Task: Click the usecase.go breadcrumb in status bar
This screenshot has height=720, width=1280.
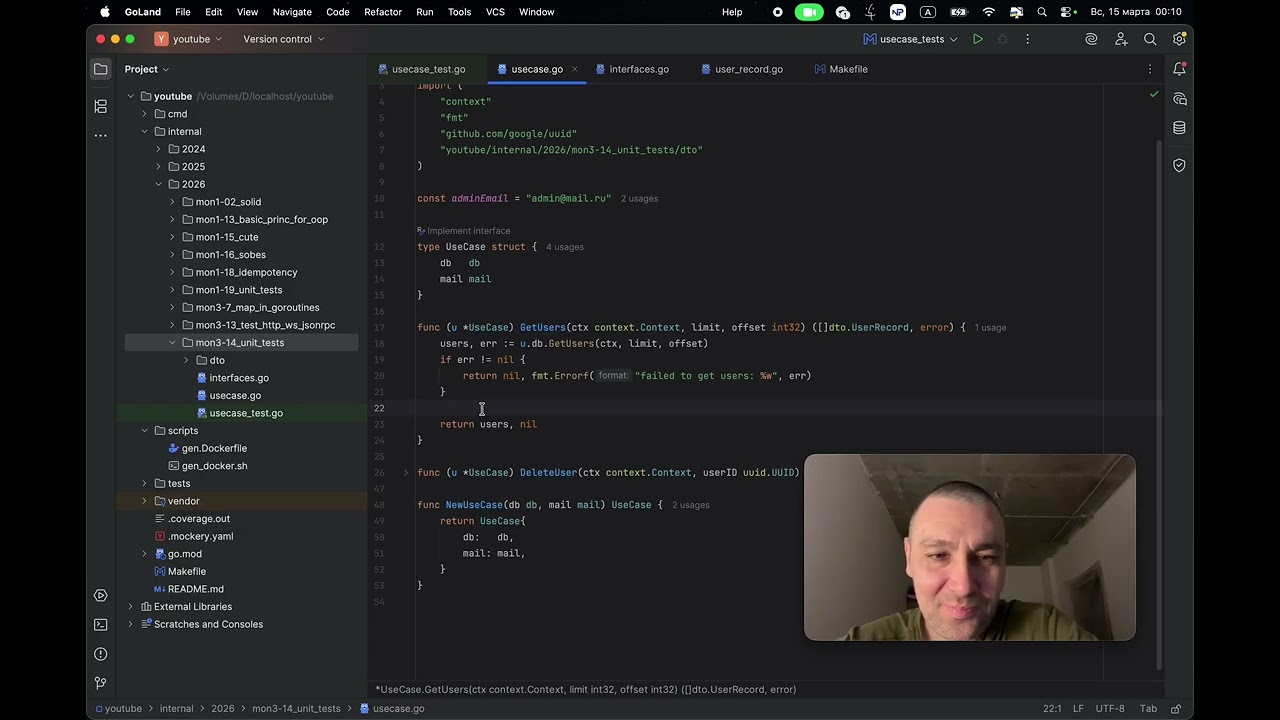Action: pyautogui.click(x=392, y=708)
